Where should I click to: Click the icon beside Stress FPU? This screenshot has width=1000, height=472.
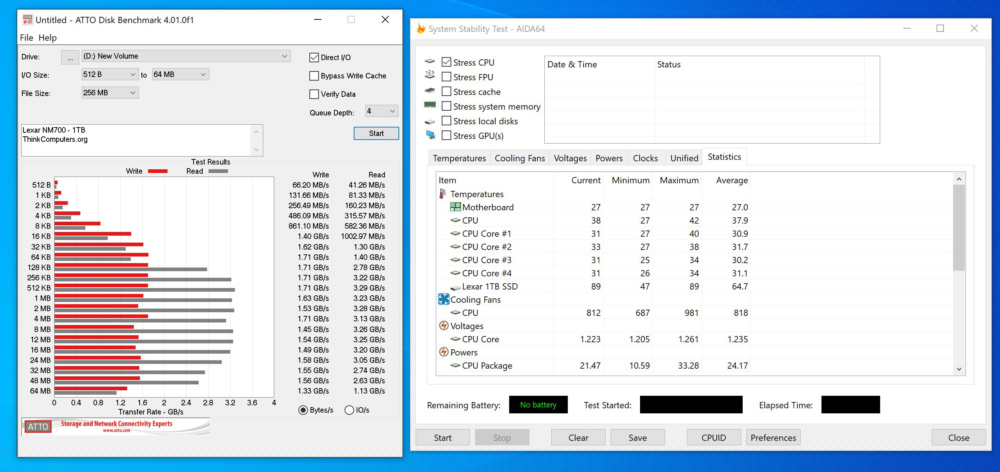pyautogui.click(x=430, y=77)
